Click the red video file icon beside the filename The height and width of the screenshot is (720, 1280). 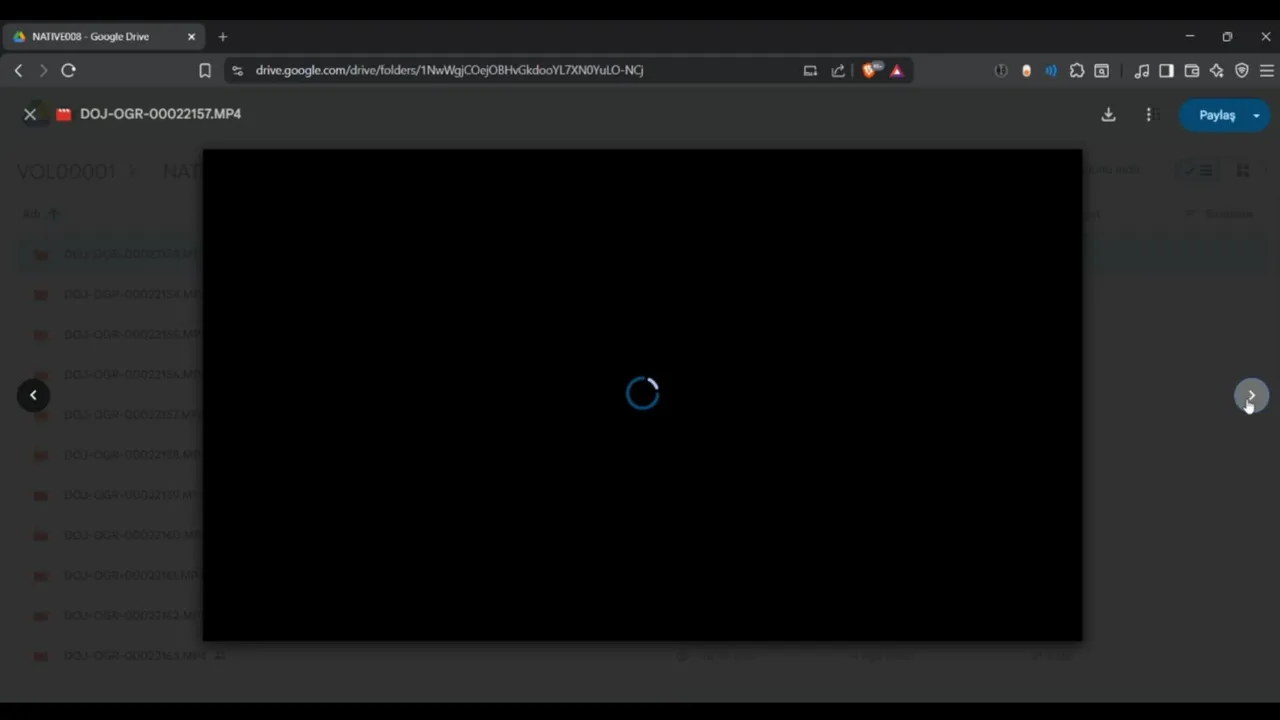click(x=64, y=114)
